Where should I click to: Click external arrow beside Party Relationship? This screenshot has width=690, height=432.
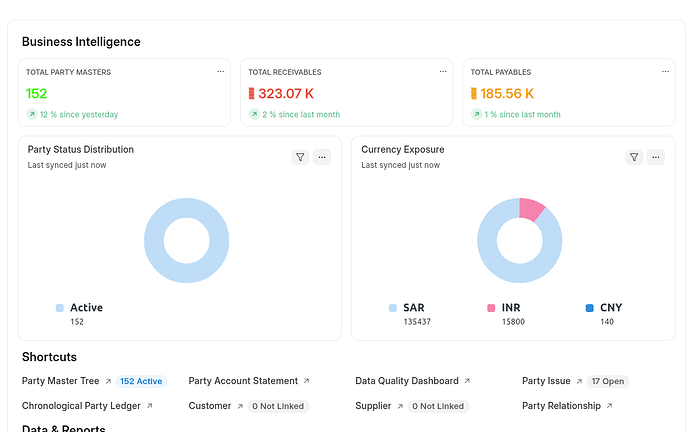point(610,406)
